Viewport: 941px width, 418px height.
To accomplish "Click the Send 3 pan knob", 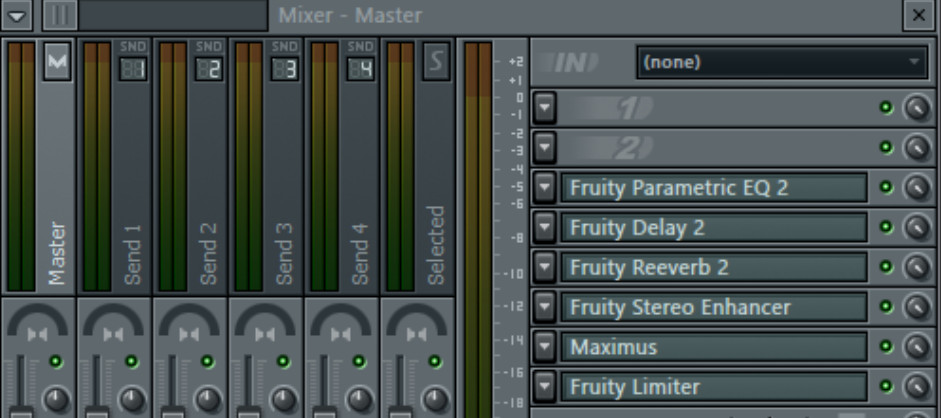I will (x=284, y=399).
